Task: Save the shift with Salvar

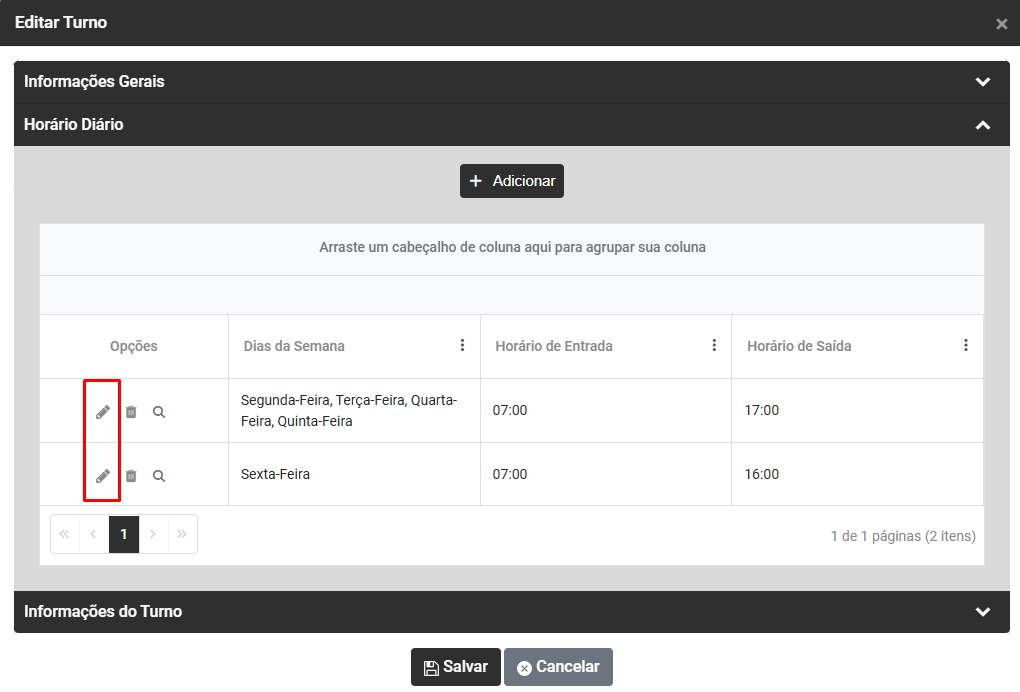Action: coord(455,667)
